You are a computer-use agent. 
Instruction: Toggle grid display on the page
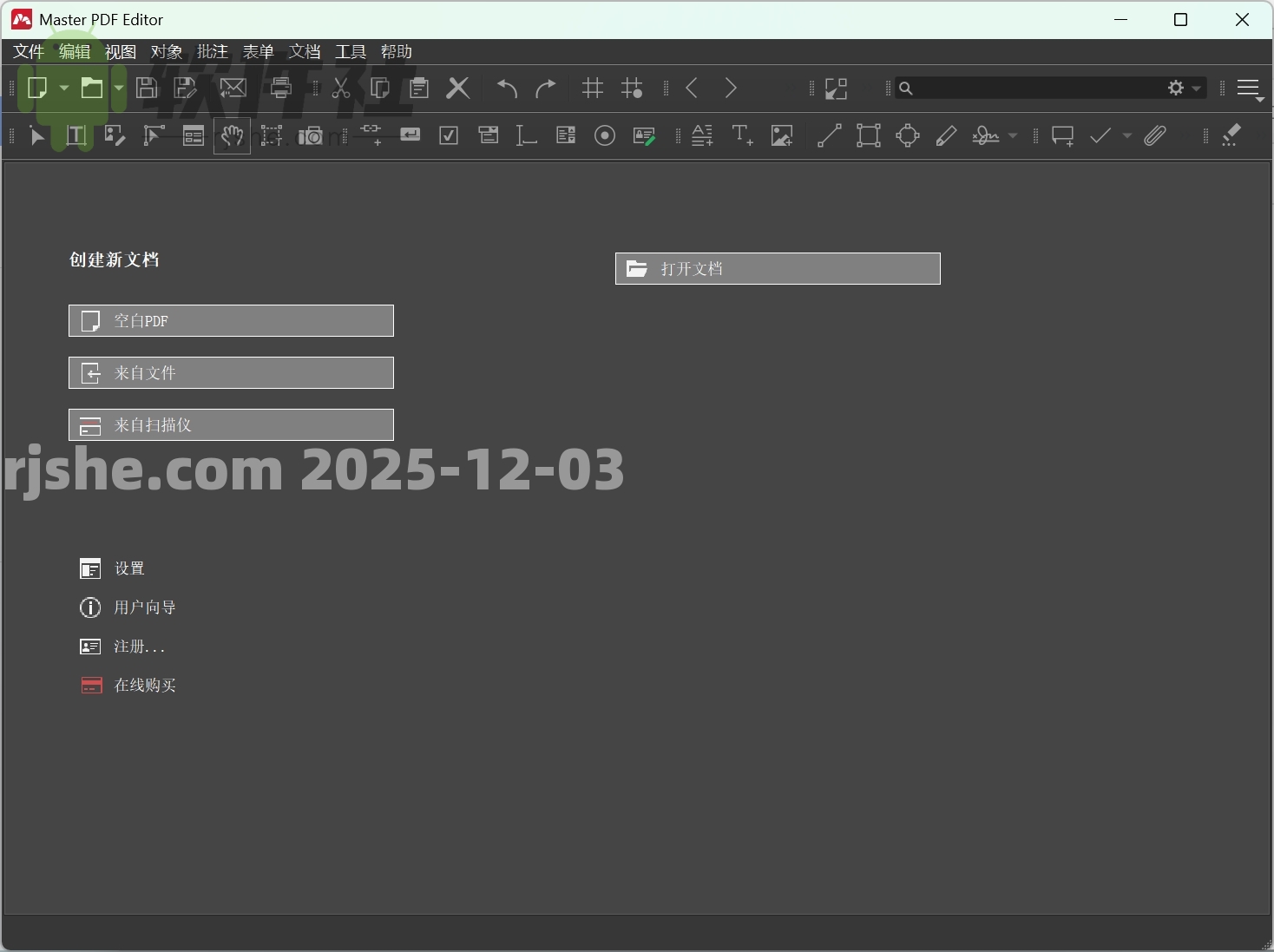(x=593, y=88)
